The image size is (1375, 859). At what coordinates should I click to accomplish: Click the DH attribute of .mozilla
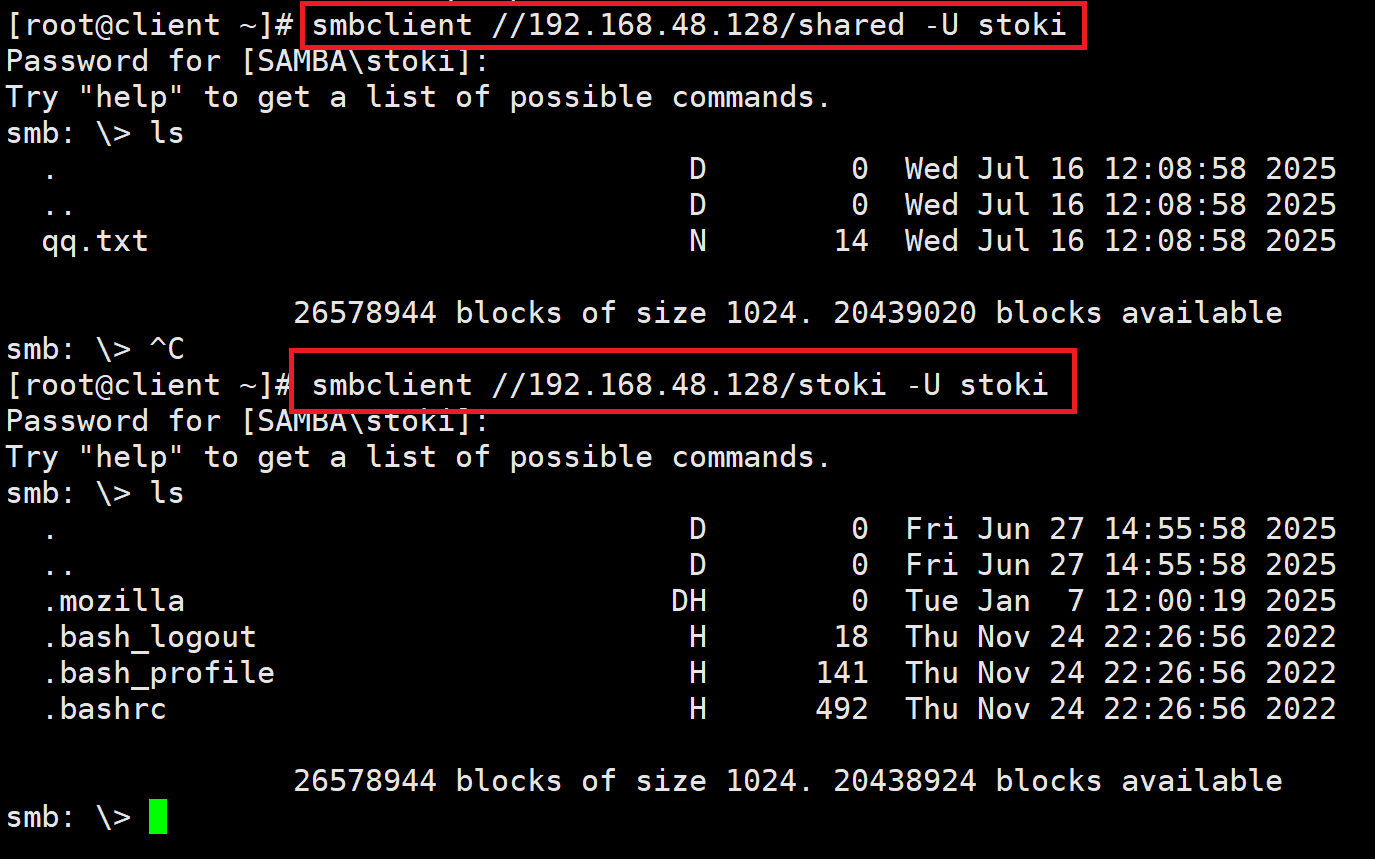[688, 601]
